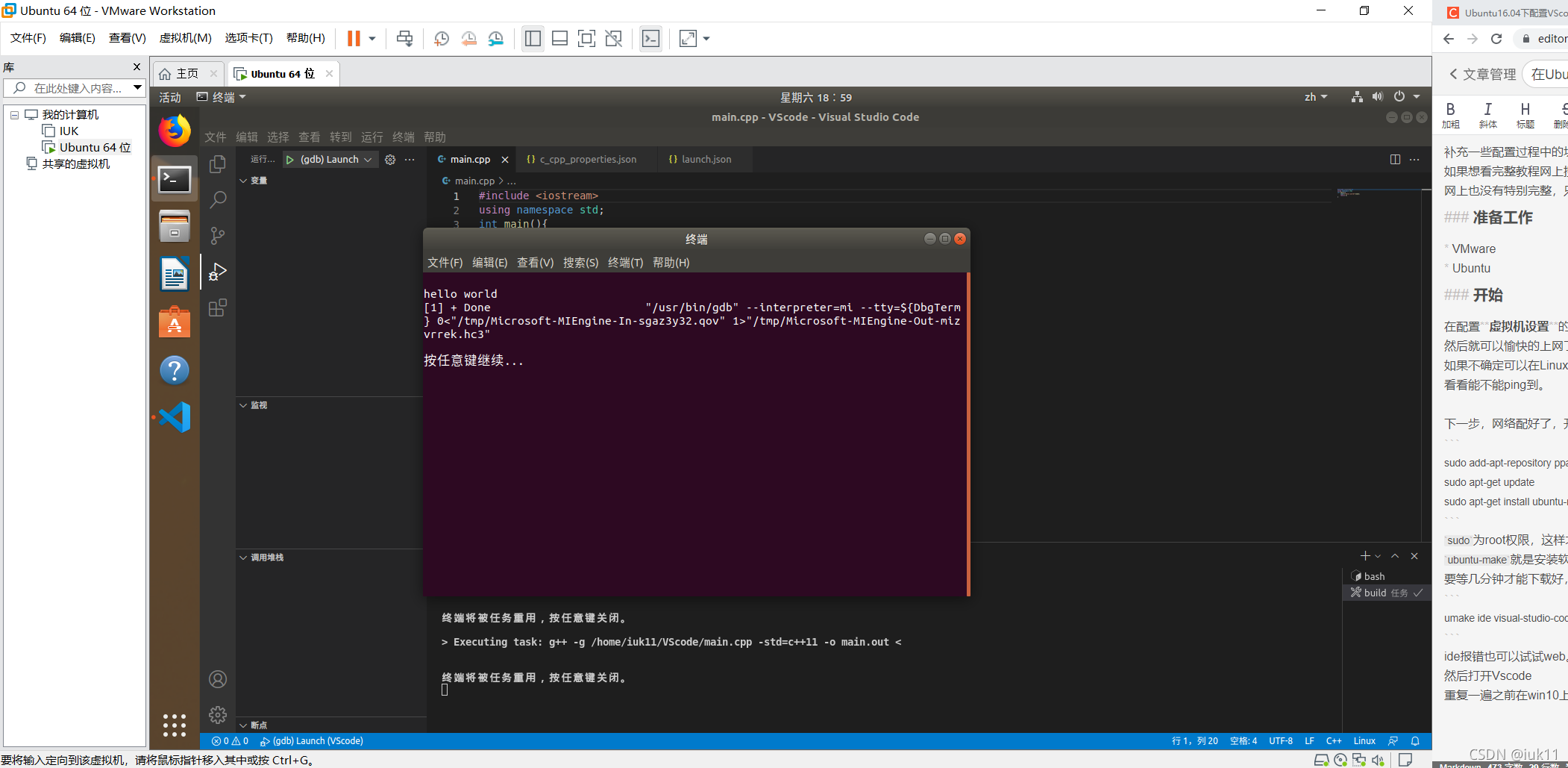Open Manage gear icon in VS Code activity bar
This screenshot has height=768, width=1568.
point(218,715)
